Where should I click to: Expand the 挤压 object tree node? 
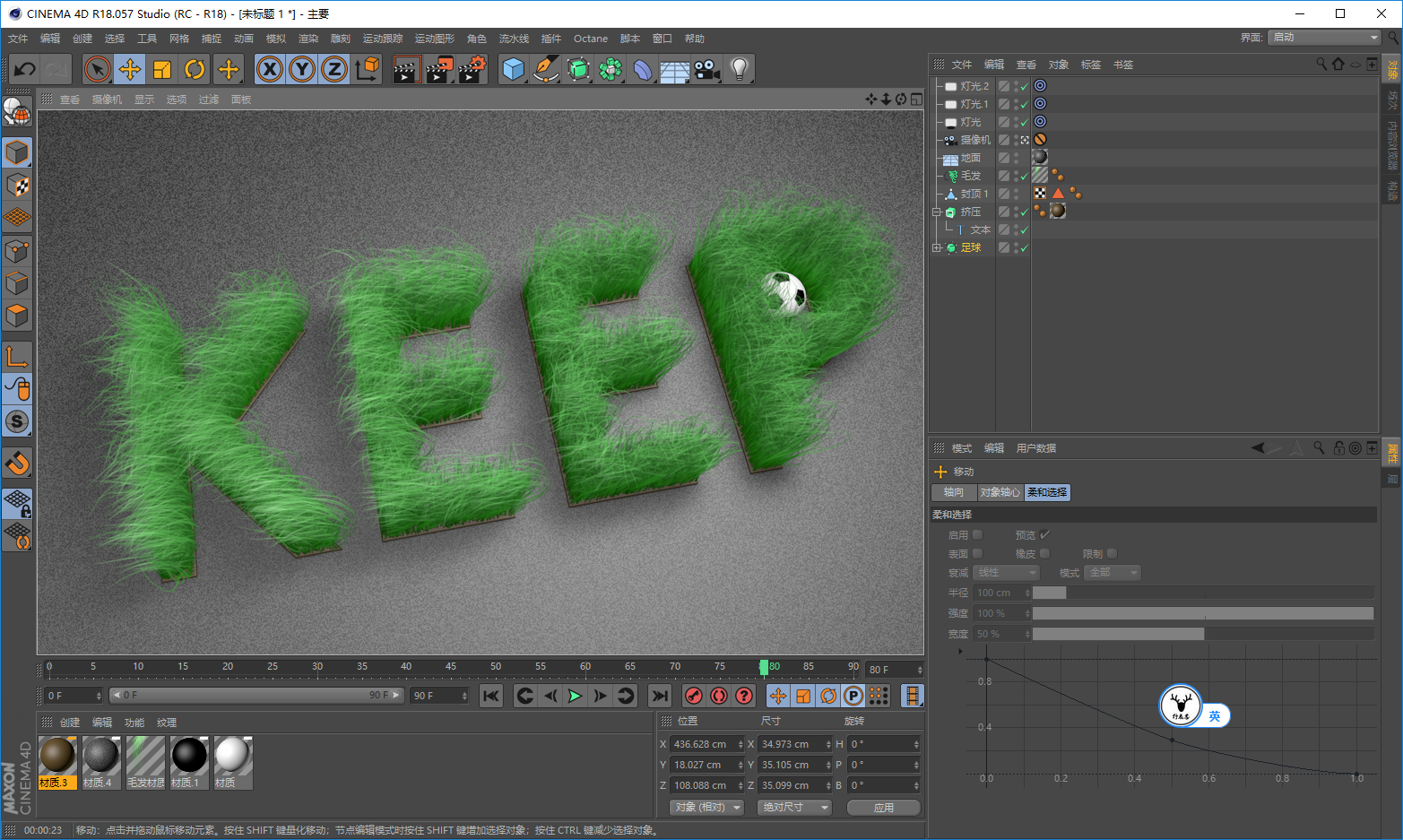pyautogui.click(x=937, y=212)
